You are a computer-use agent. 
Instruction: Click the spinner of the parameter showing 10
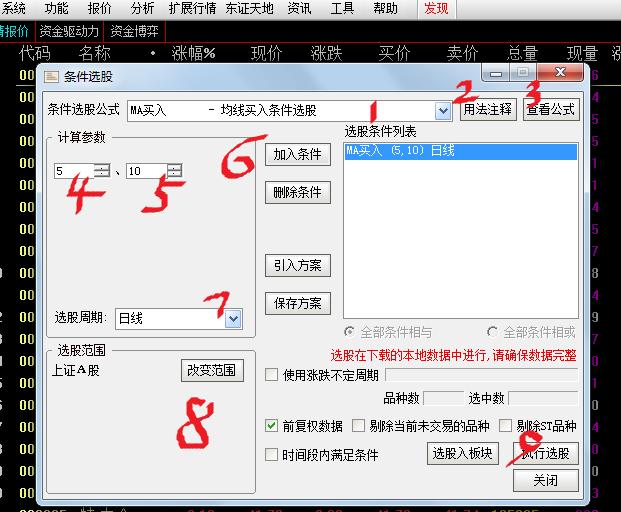pos(175,171)
